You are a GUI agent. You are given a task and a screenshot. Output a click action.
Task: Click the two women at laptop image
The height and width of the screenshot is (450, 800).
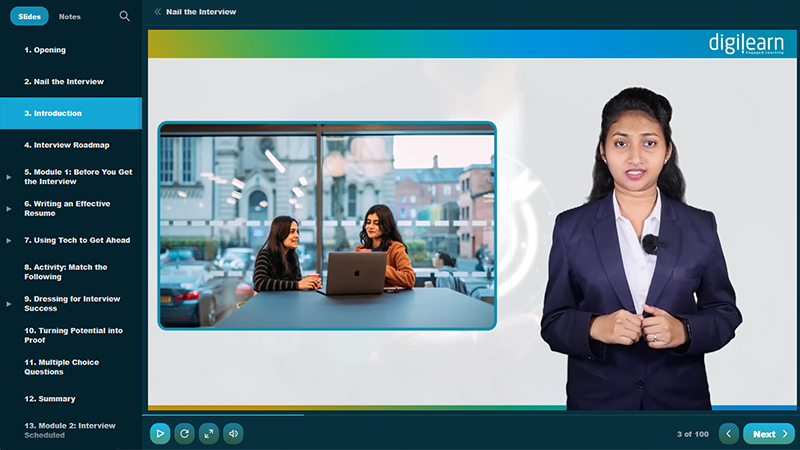coord(327,226)
